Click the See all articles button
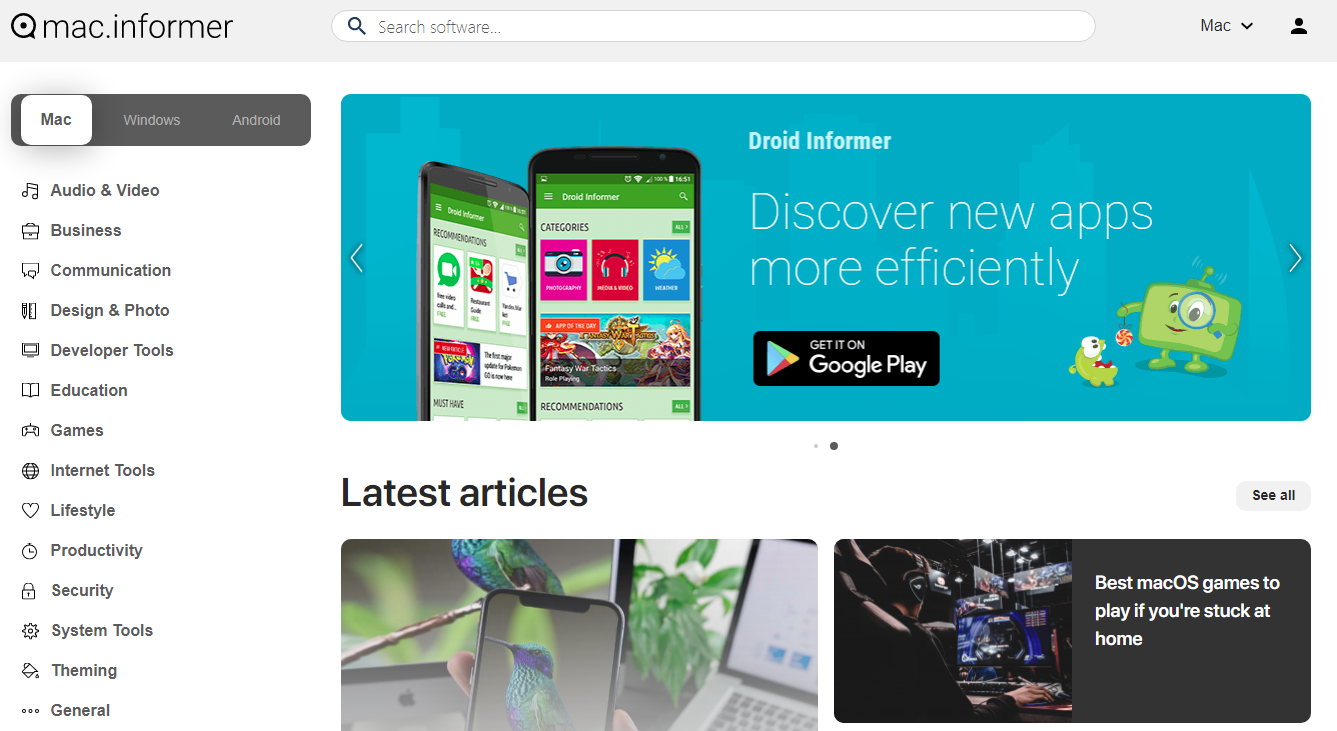Viewport: 1337px width, 731px height. [x=1273, y=495]
